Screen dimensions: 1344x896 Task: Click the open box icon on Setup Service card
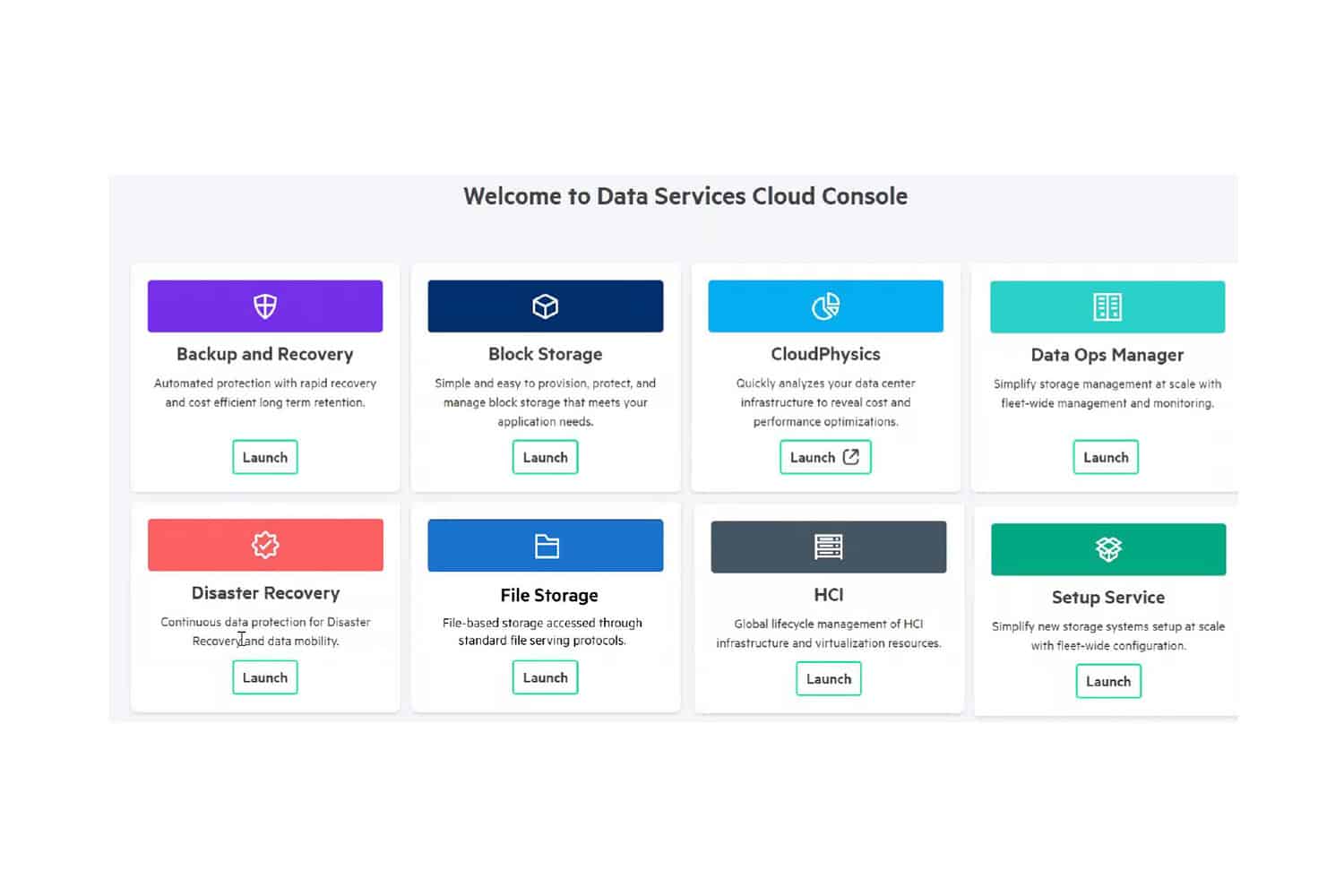coord(1107,548)
